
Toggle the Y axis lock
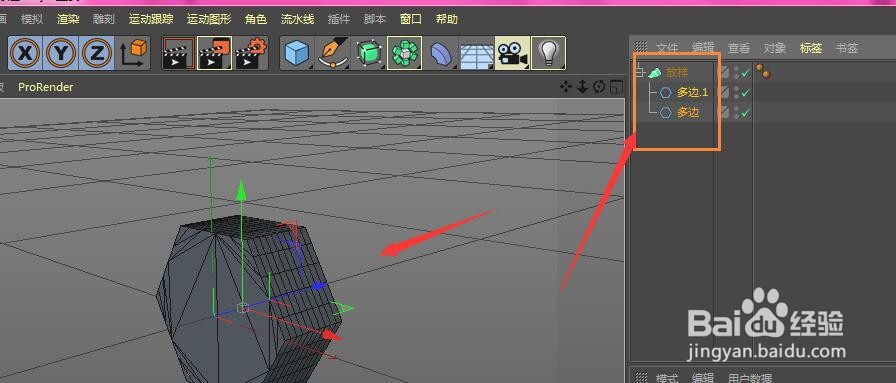(61, 53)
